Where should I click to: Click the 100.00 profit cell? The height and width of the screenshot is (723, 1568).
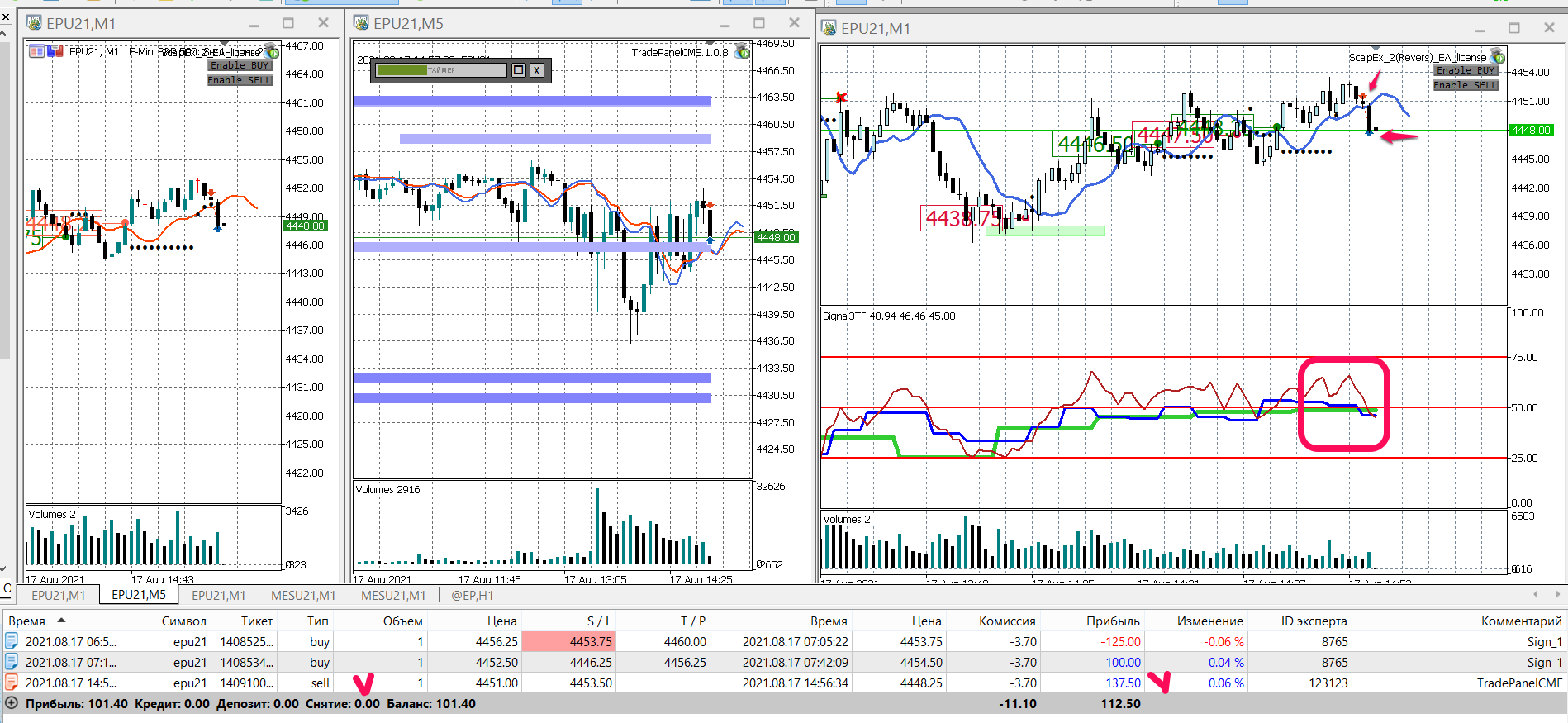pyautogui.click(x=1094, y=662)
